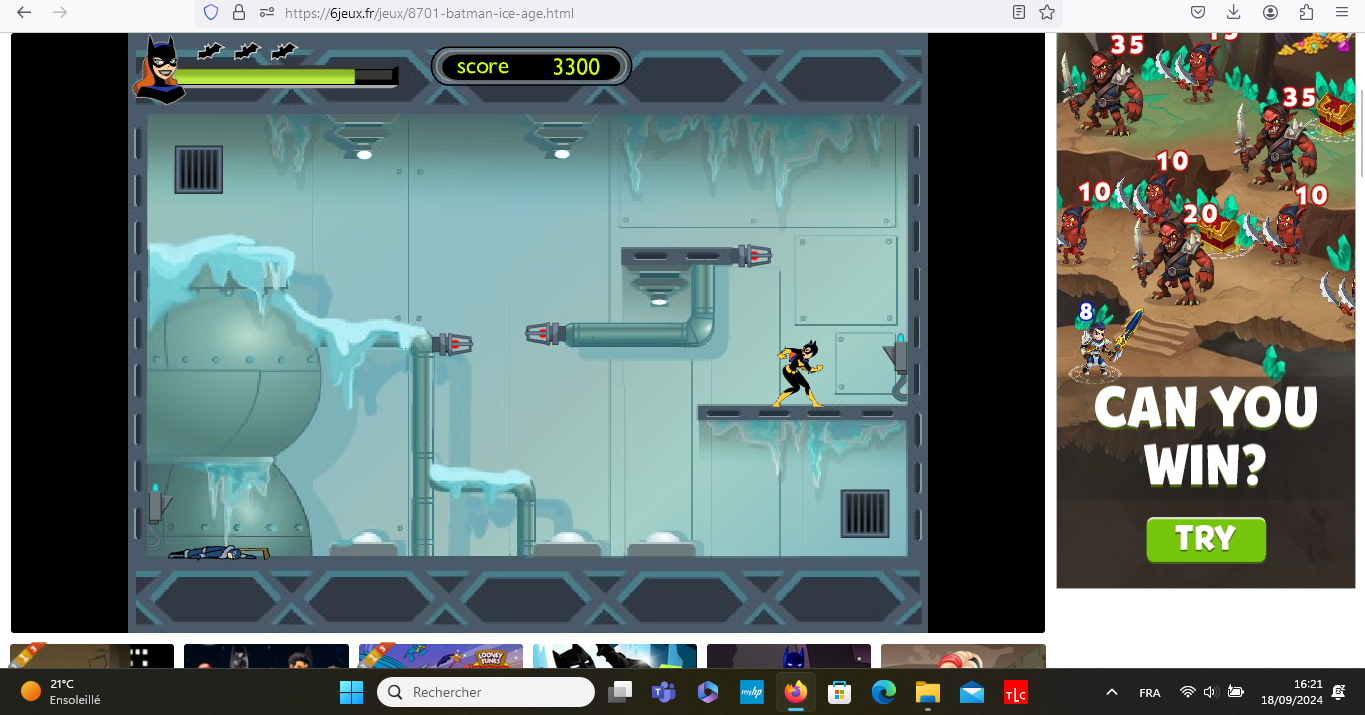Open the weather widget showing 21°C
This screenshot has width=1365, height=715.
click(x=62, y=691)
